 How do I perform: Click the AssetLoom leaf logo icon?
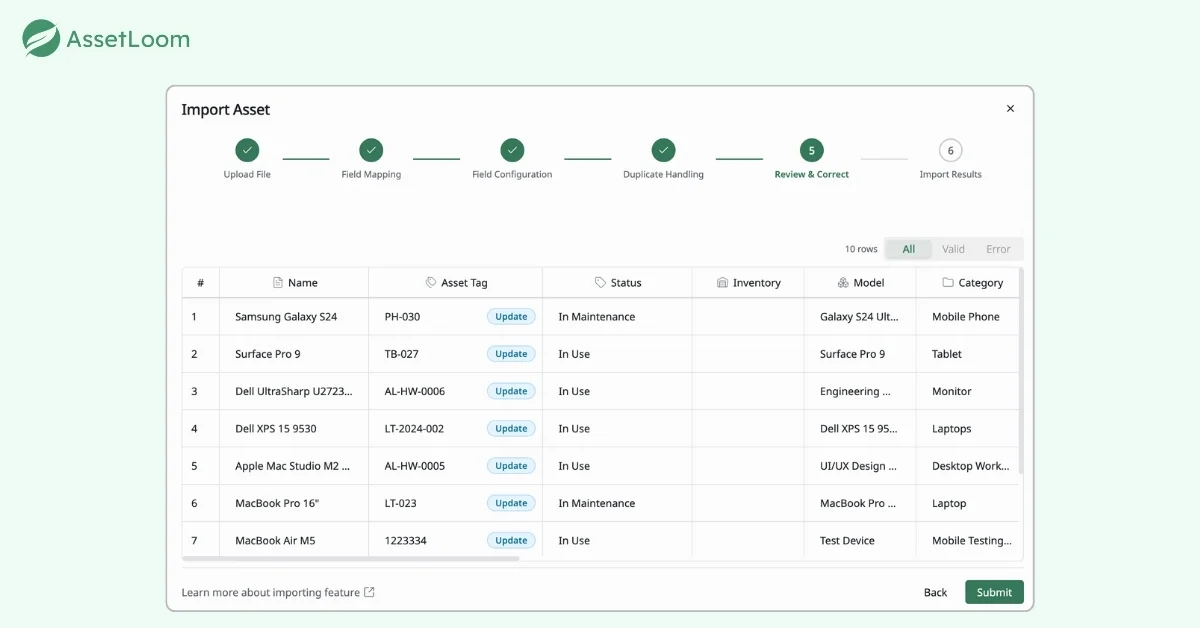(x=42, y=39)
